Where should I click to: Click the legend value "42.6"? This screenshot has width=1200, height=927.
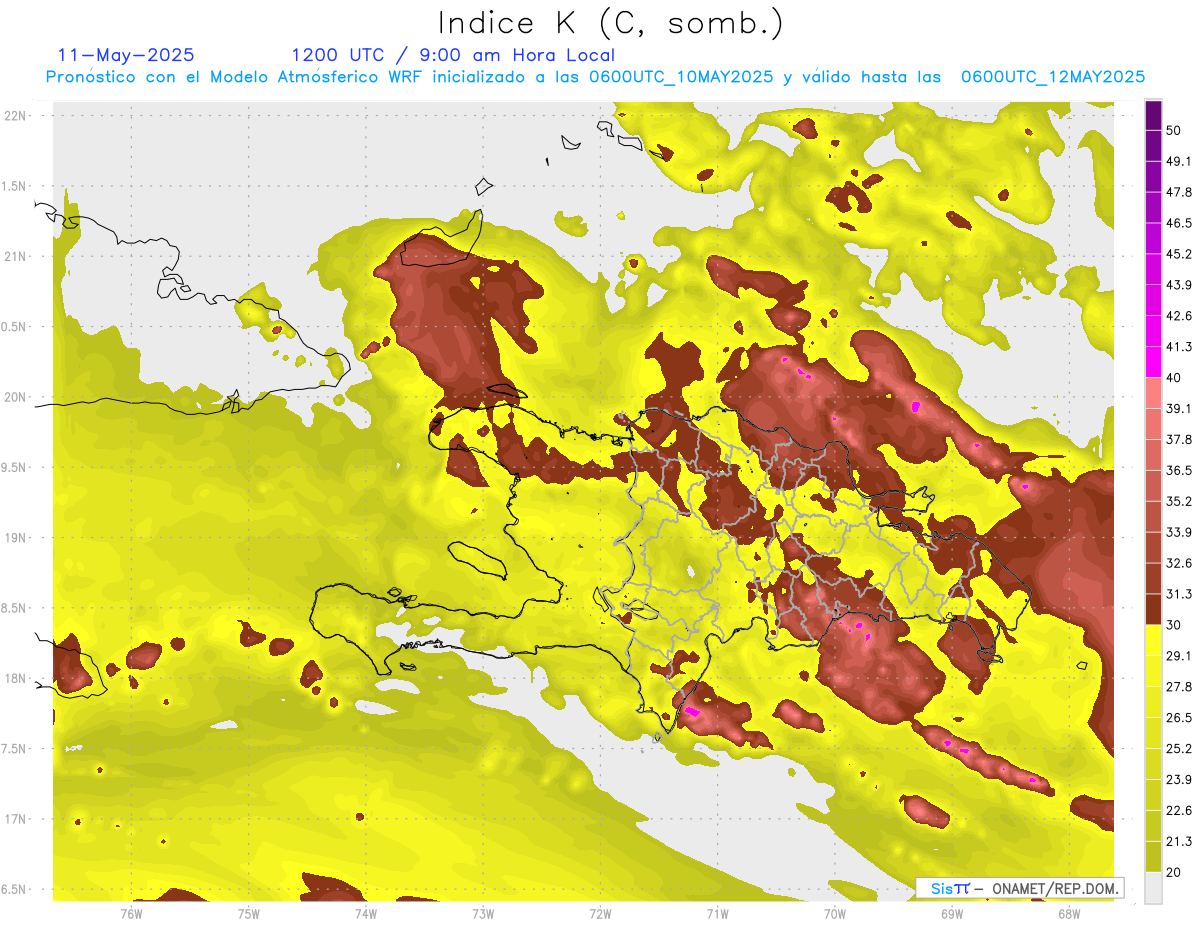(x=1178, y=316)
